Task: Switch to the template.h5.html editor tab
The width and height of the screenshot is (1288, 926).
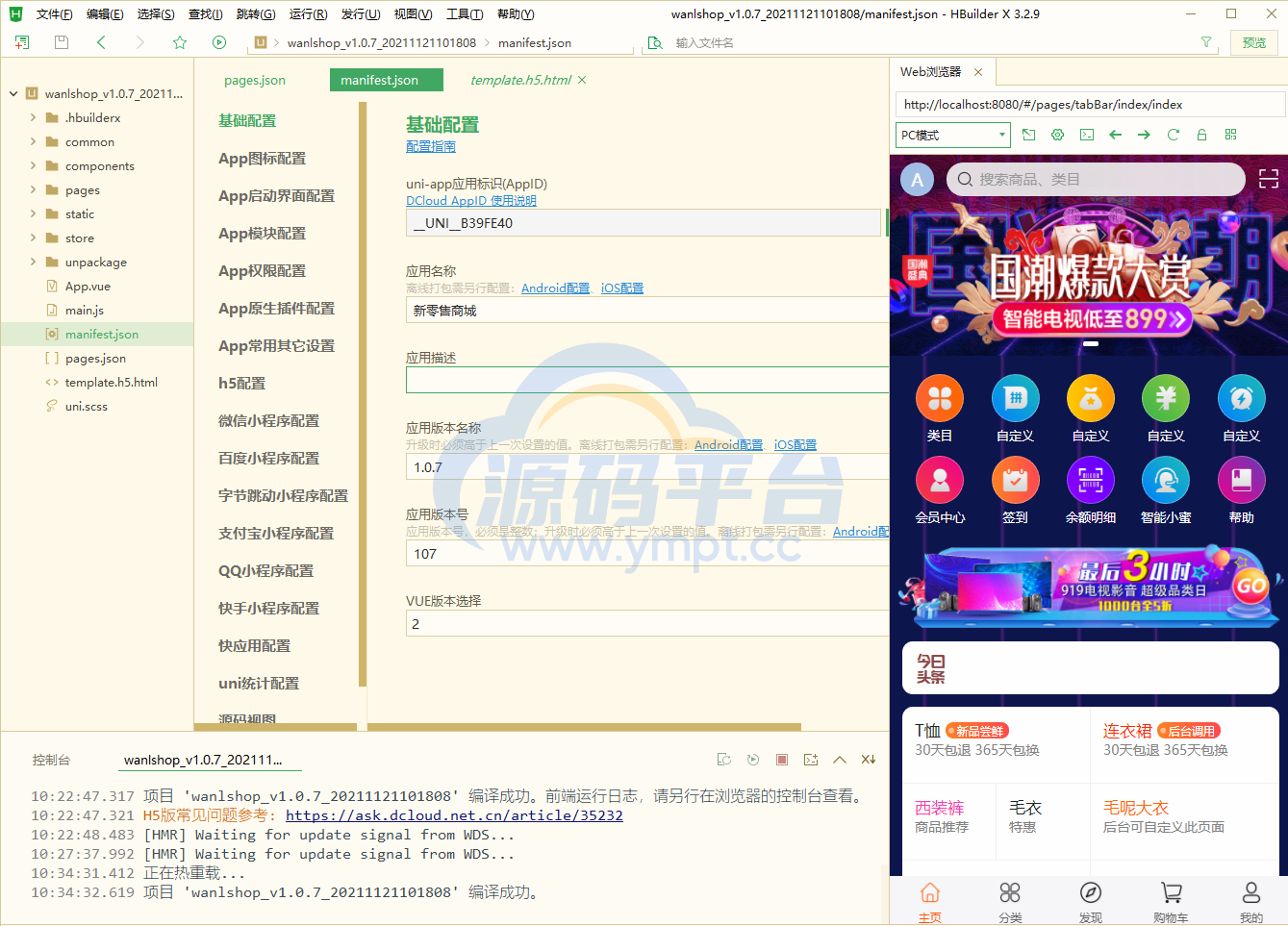Action: pyautogui.click(x=520, y=80)
